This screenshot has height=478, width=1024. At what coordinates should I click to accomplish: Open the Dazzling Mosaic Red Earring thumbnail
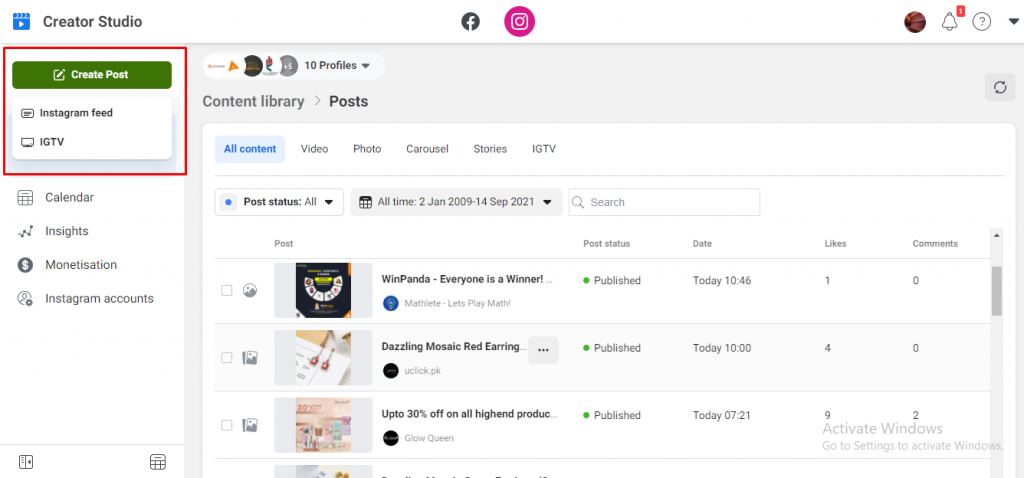coord(323,357)
